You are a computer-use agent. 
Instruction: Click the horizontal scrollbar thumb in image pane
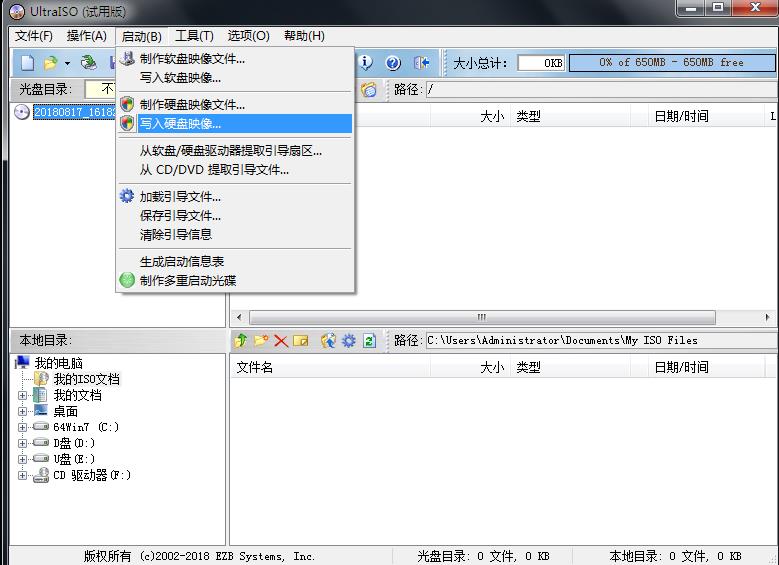coord(482,317)
